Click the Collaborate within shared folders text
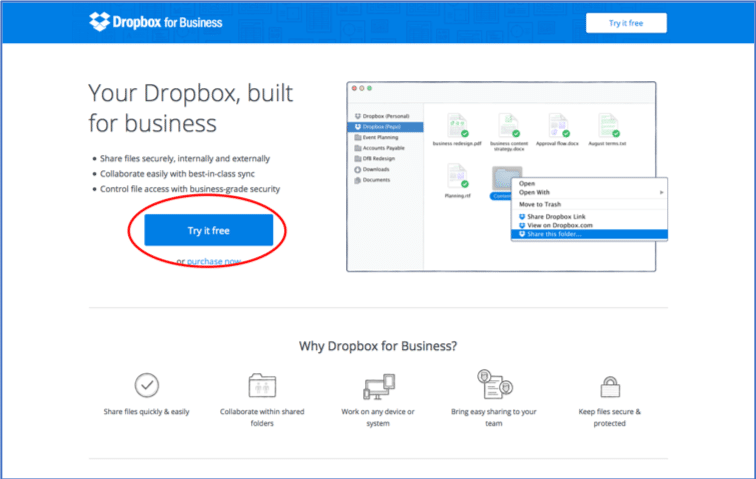Viewport: 756px width, 479px height. [262, 417]
